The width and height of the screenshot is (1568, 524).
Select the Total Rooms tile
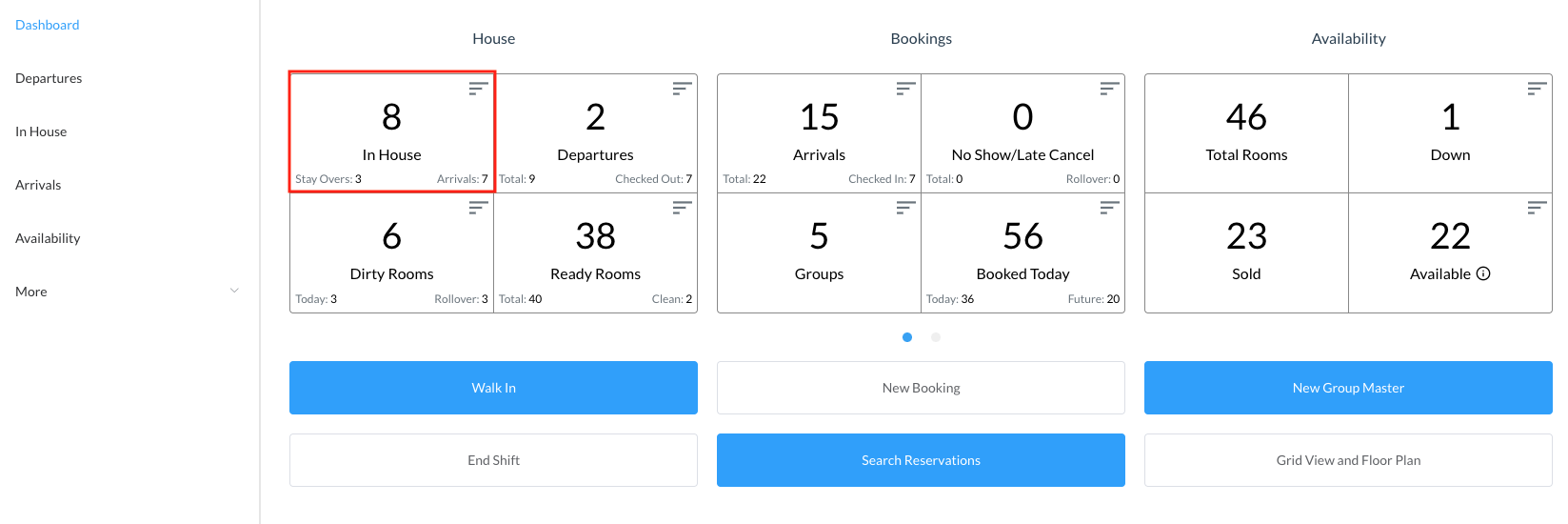pyautogui.click(x=1246, y=133)
